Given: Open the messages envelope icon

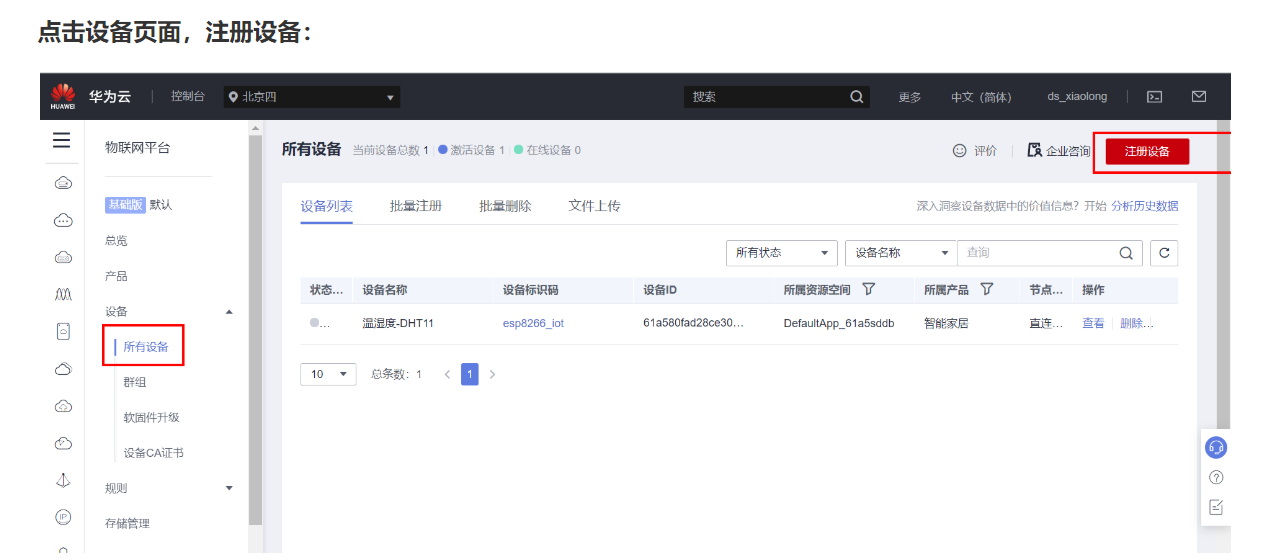Looking at the screenshot, I should 1199,97.
